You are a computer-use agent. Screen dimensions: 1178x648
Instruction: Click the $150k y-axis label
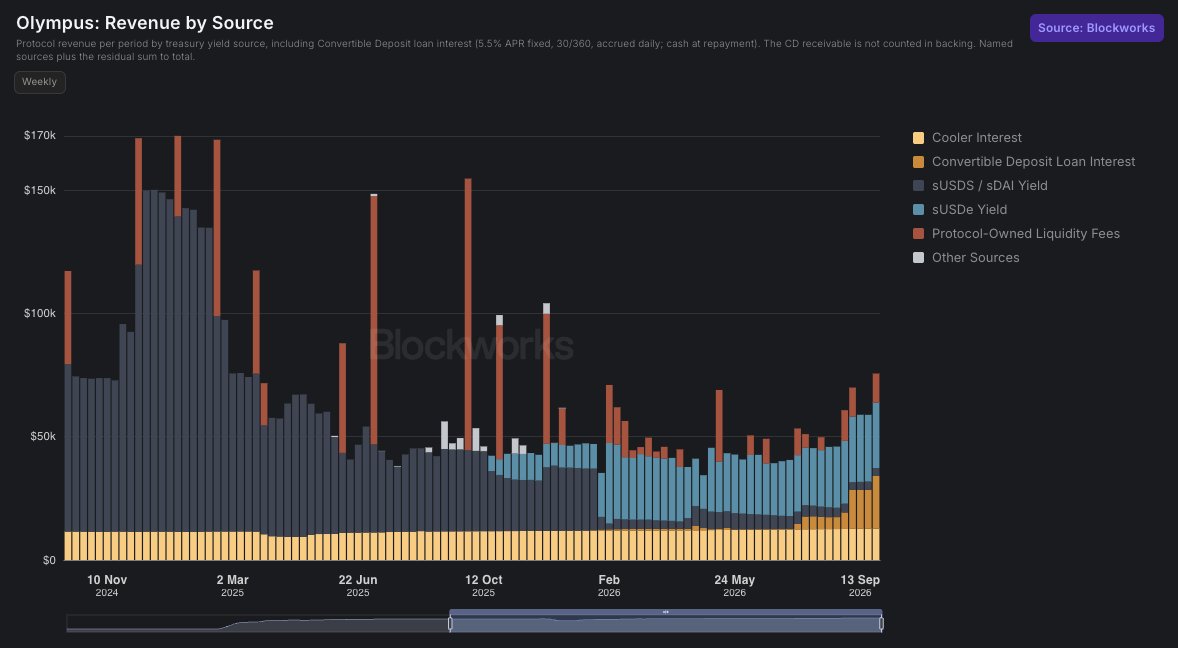pos(40,190)
